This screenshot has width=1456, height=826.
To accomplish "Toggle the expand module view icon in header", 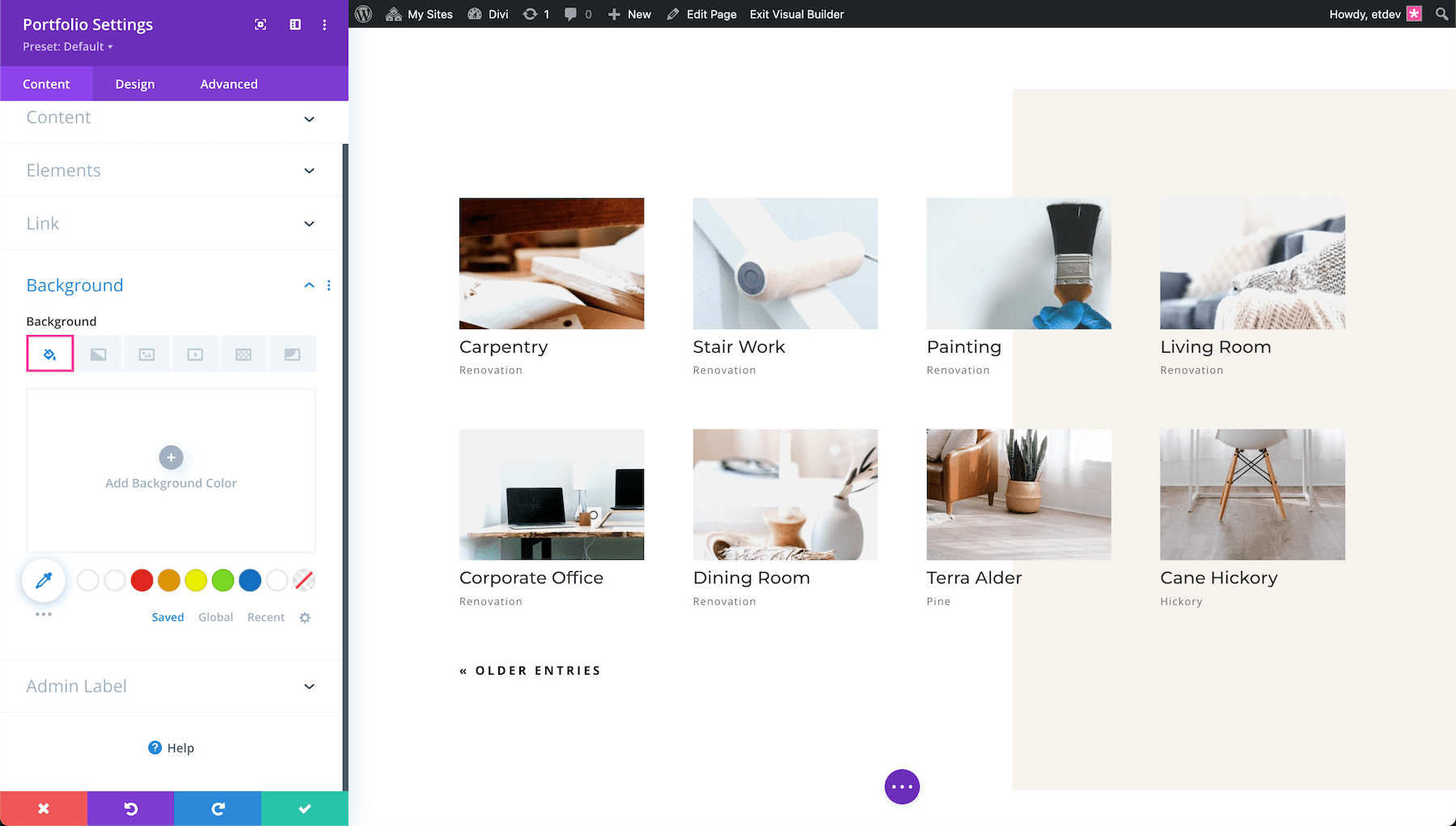I will click(260, 24).
